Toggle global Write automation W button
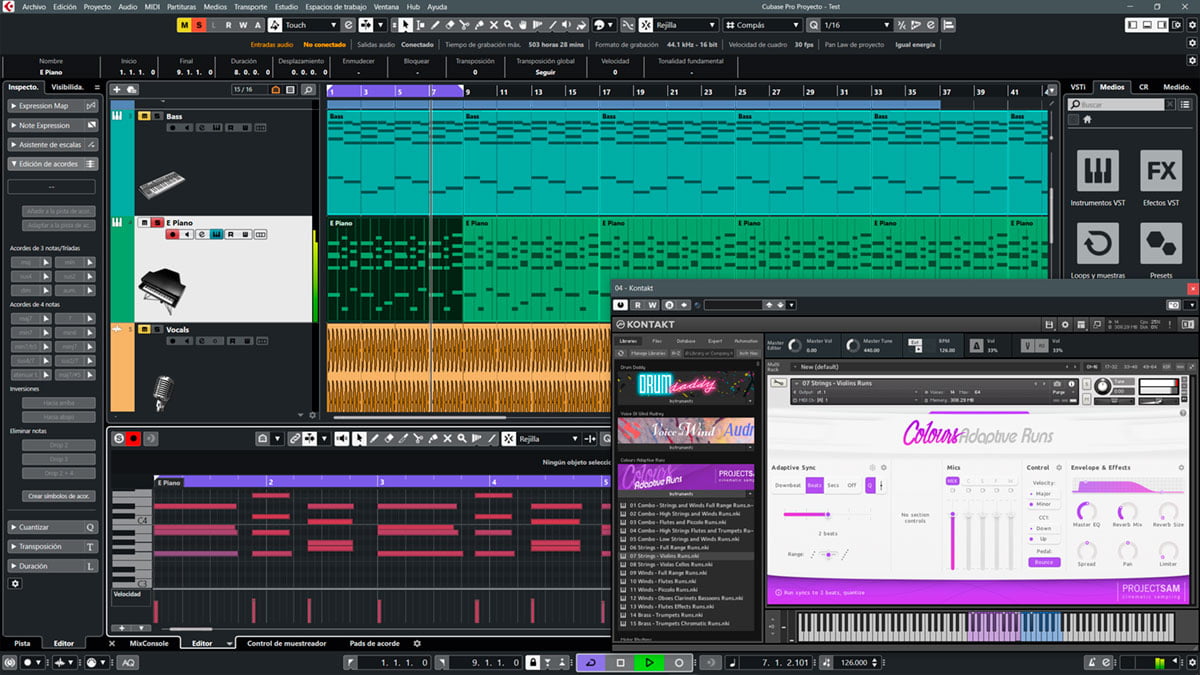 243,25
